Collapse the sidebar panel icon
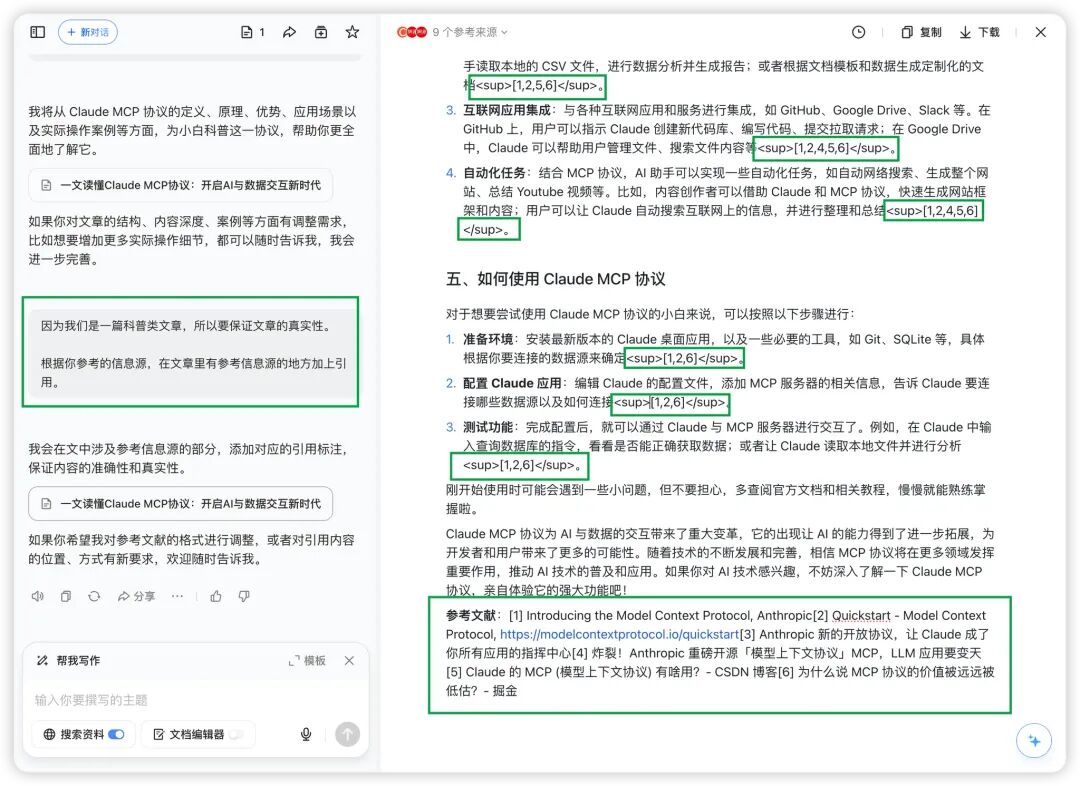The width and height of the screenshot is (1080, 786). [38, 32]
